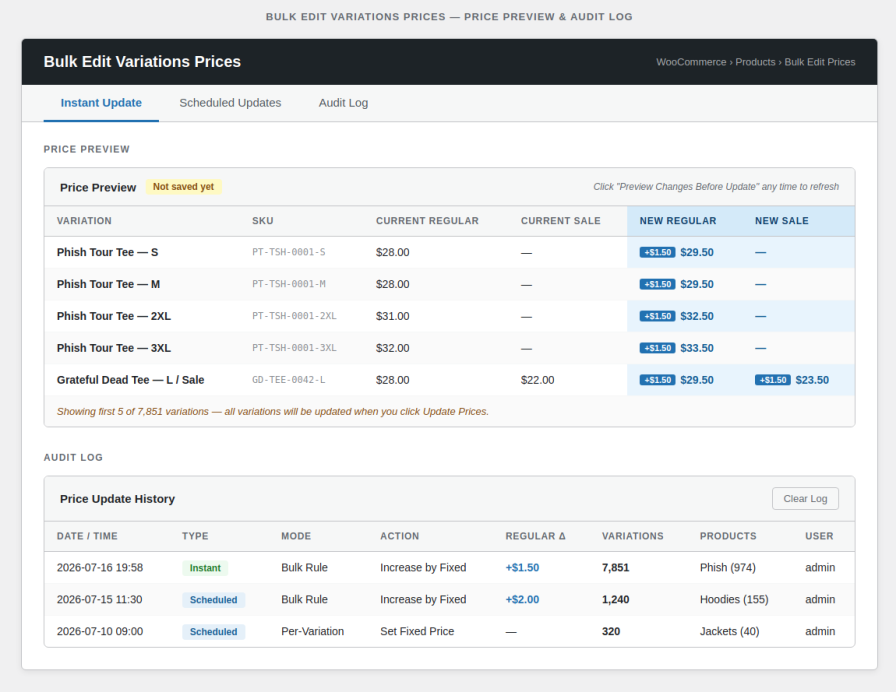Screen dimensions: 896x692
Task: Click the Instant type badge in history
Action: (205, 568)
